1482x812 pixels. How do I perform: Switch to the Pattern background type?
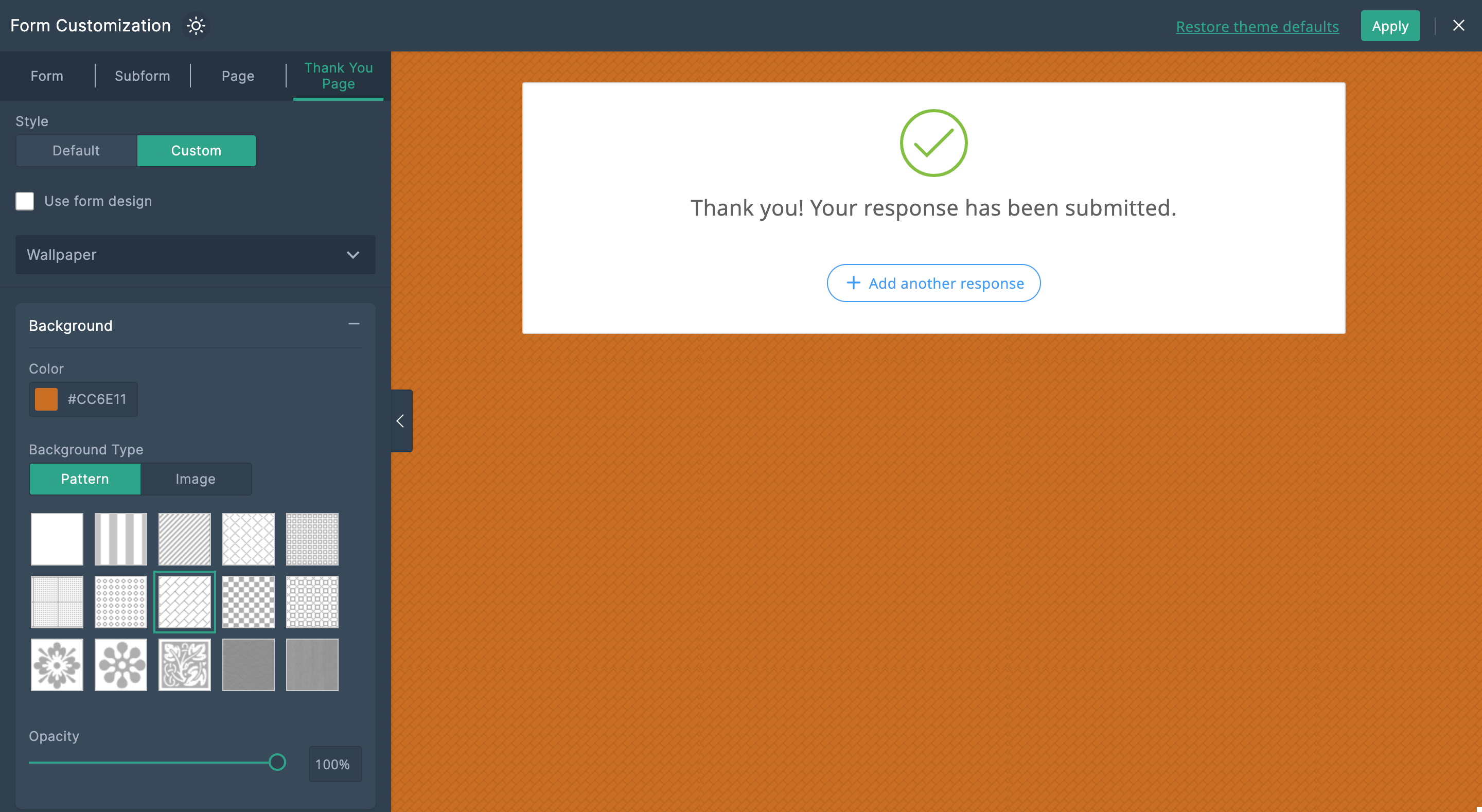86,478
